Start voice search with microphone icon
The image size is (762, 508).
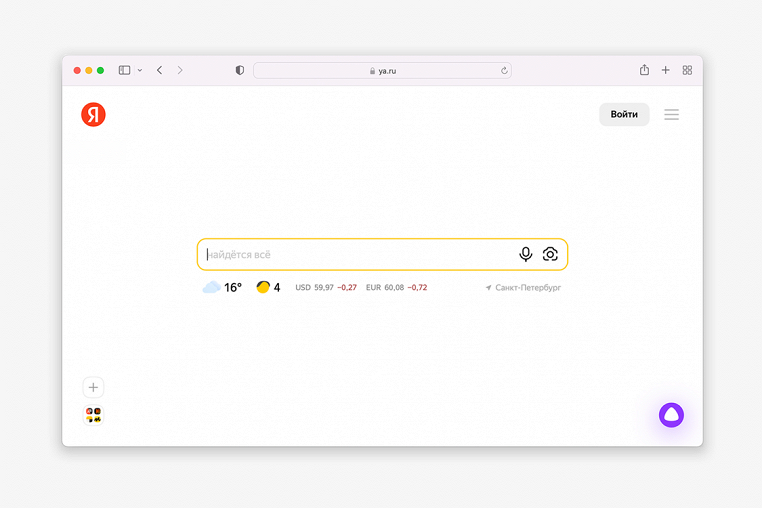coord(525,255)
